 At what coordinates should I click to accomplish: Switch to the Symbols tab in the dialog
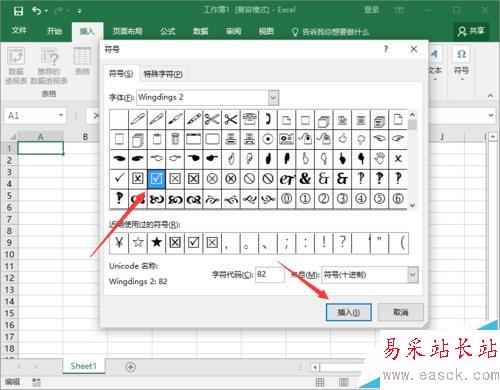click(121, 74)
